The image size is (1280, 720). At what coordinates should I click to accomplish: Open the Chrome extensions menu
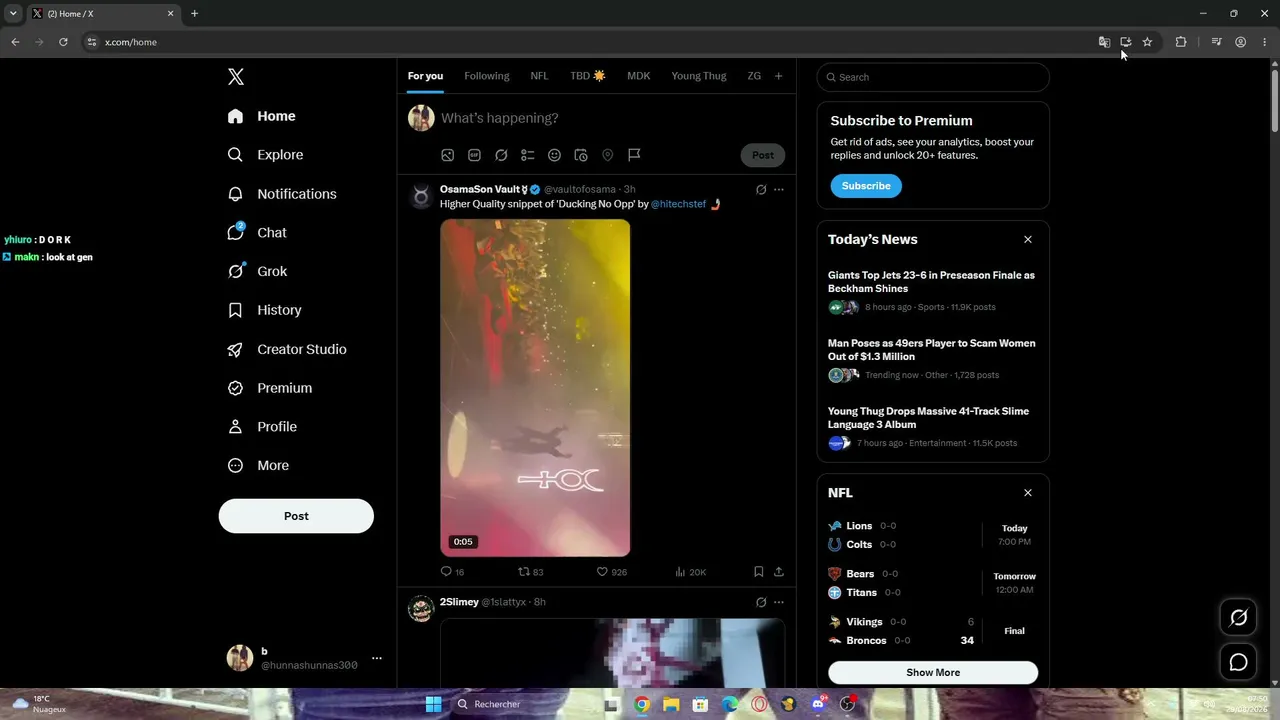1181,42
